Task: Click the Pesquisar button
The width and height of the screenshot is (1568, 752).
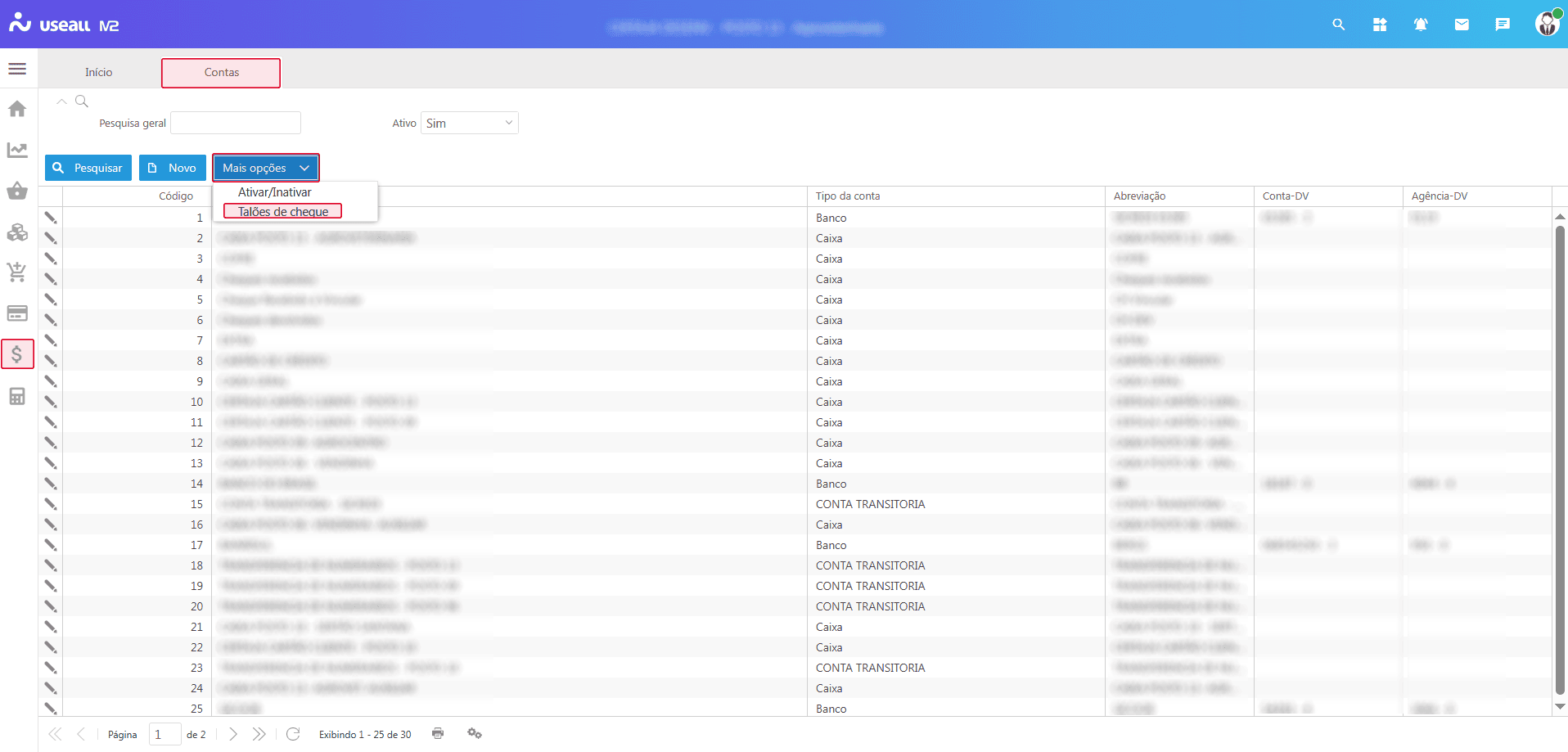Action: click(88, 168)
